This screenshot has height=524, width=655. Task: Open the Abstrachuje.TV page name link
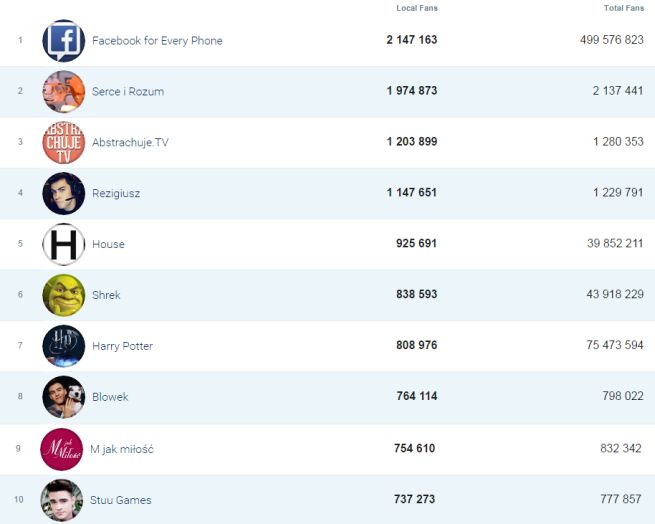pyautogui.click(x=130, y=143)
